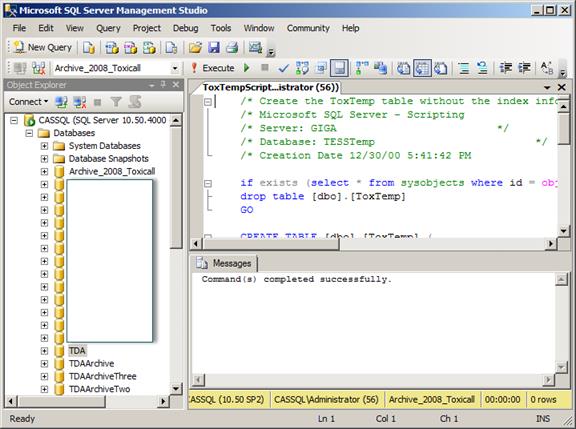This screenshot has height=429, width=576.
Task: Click the Disconnect icon in Object Explorer
Action: [x=79, y=102]
